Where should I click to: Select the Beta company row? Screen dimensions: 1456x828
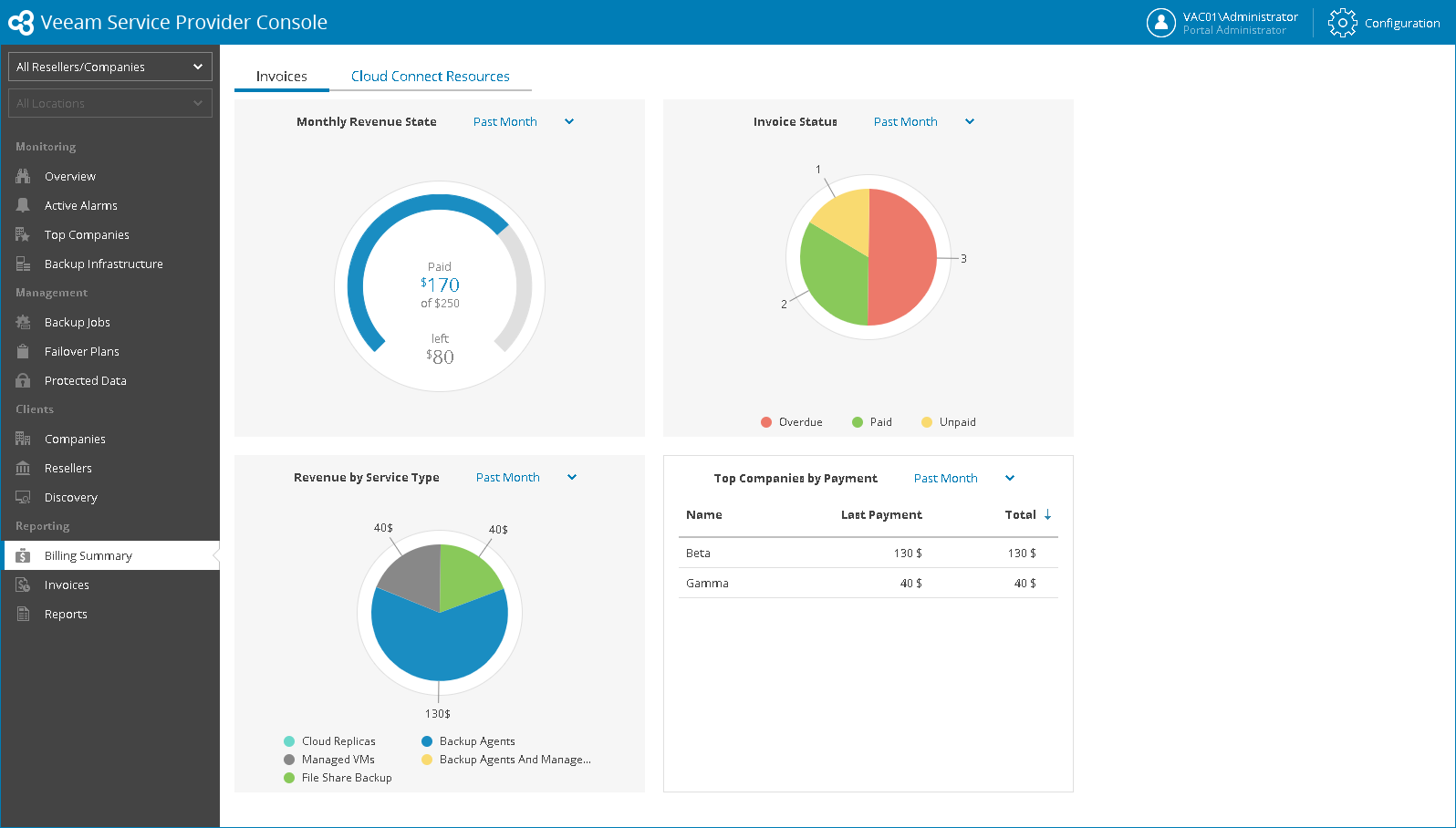point(868,553)
